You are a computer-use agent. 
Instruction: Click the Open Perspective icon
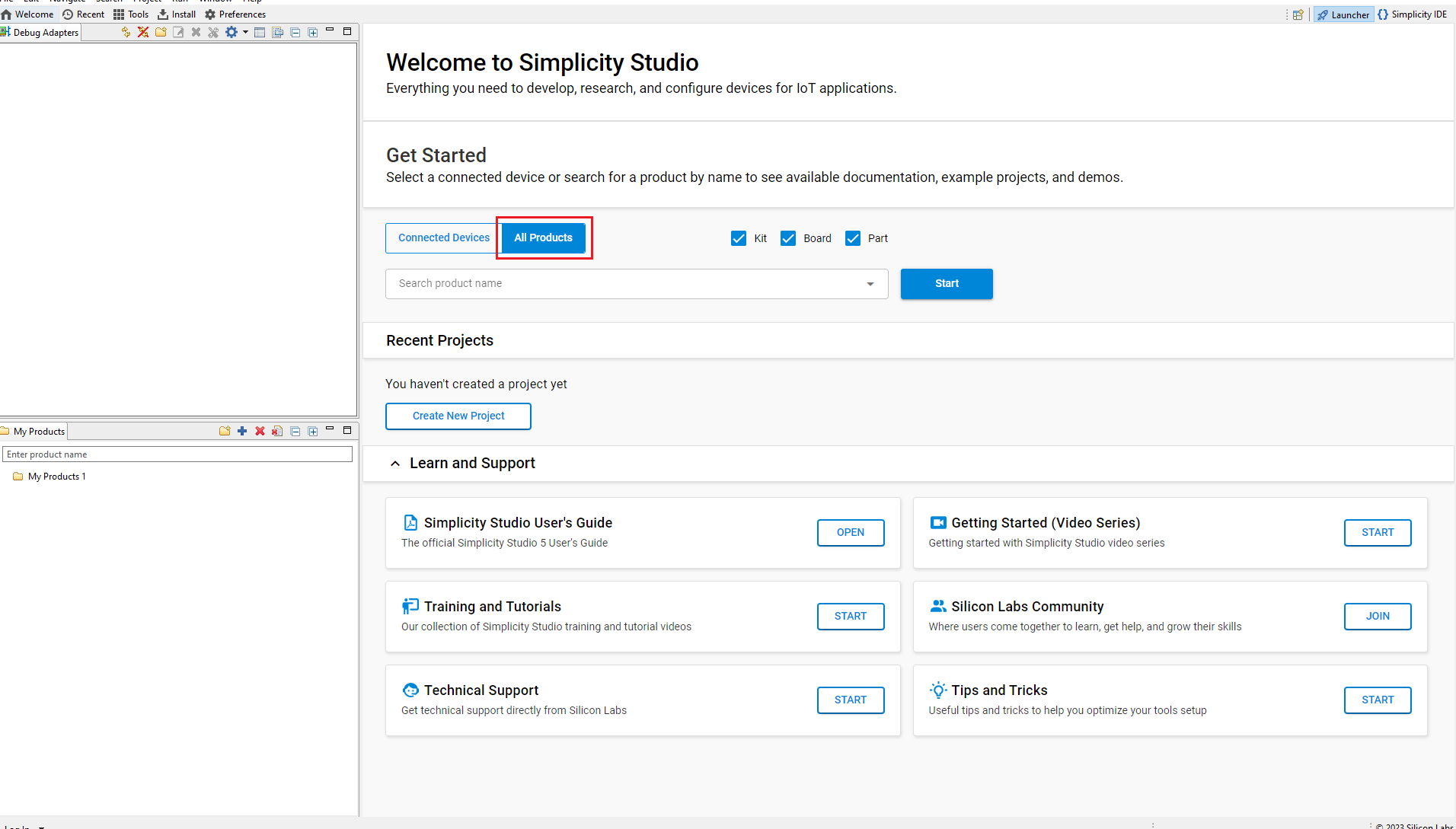1298,14
